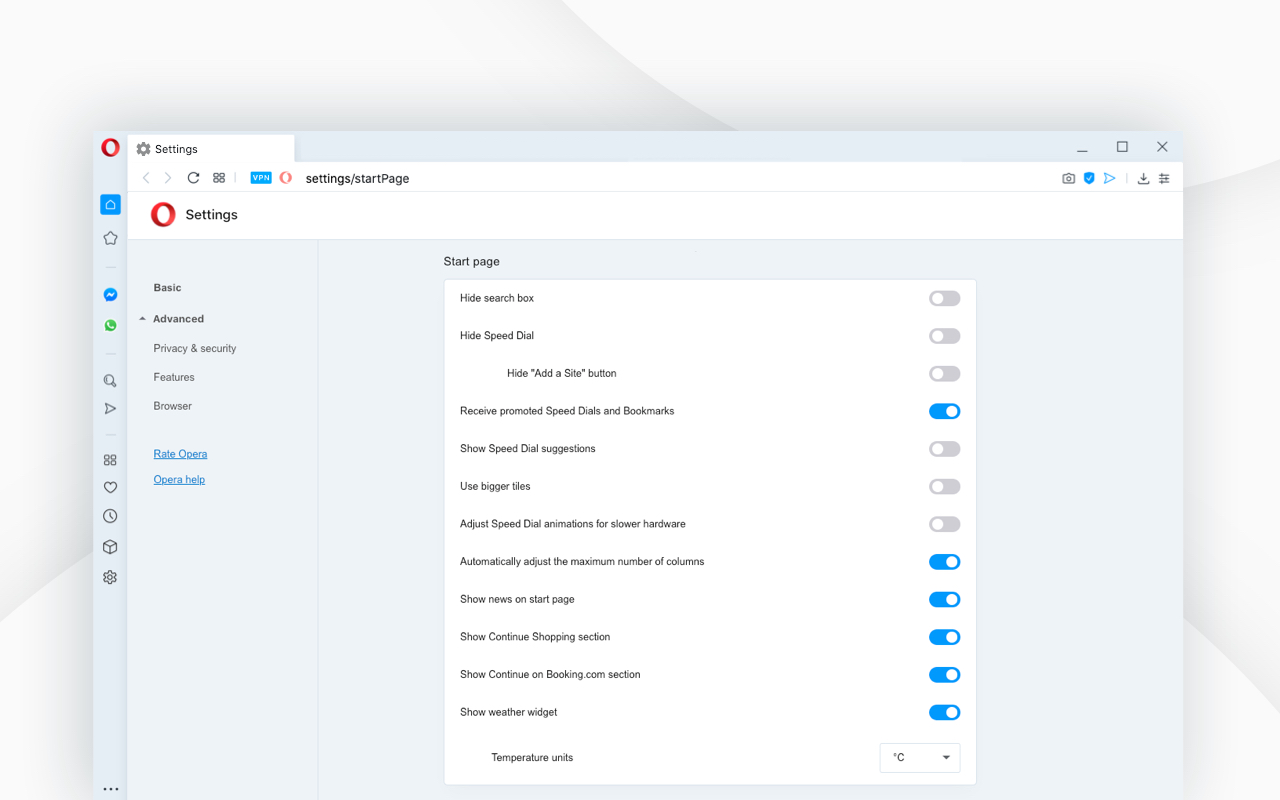Enable the Hide search box toggle

pyautogui.click(x=944, y=297)
